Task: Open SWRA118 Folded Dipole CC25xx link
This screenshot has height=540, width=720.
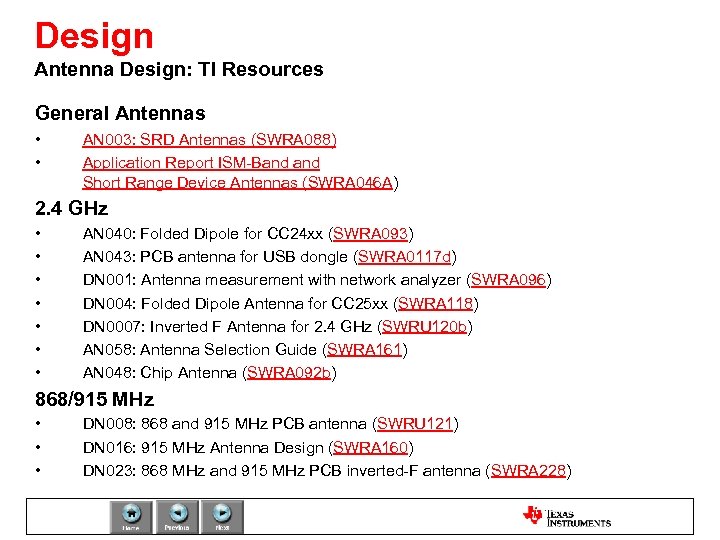Action: (x=435, y=304)
